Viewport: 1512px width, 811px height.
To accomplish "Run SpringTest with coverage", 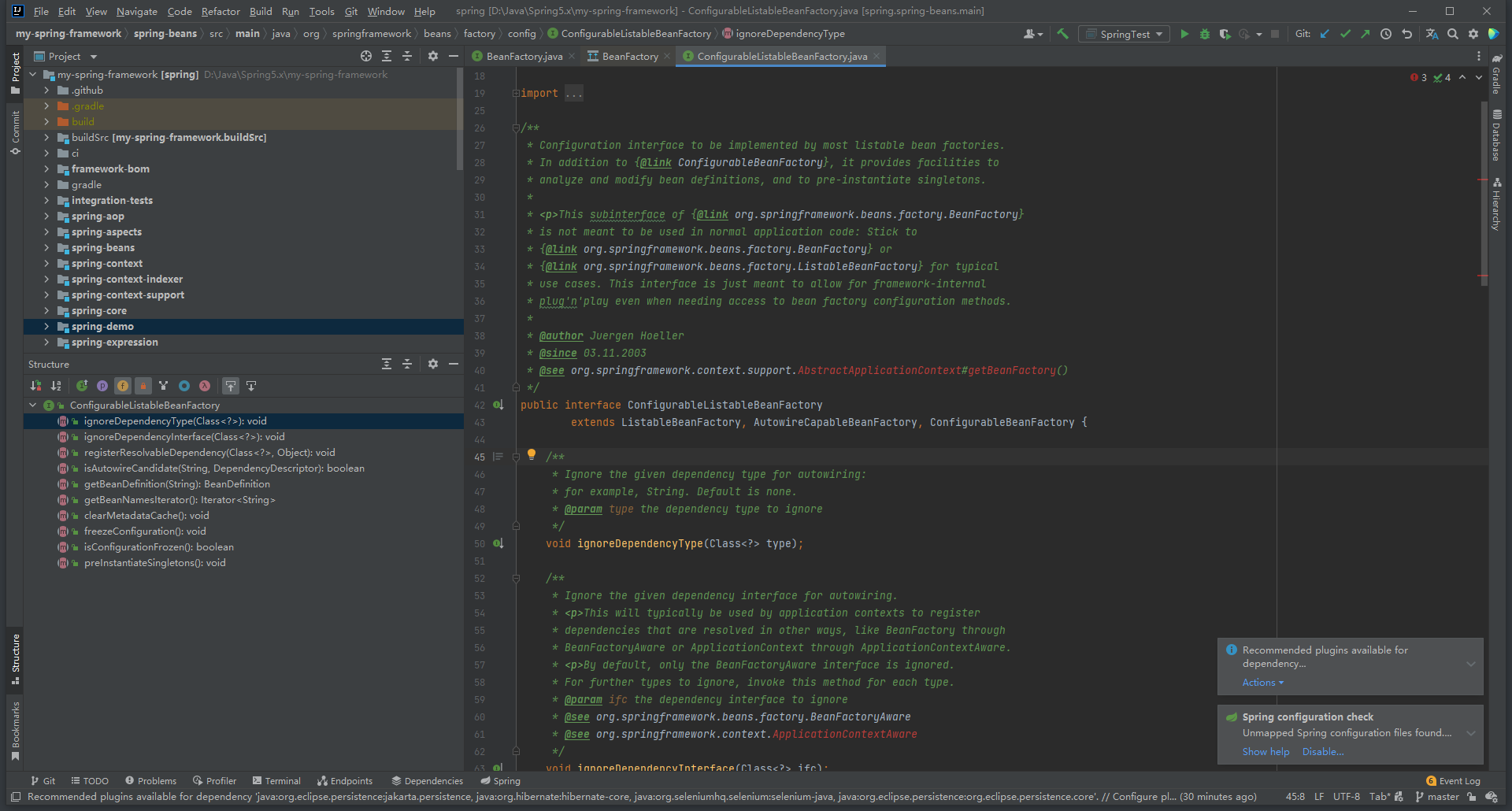I will 1225,34.
